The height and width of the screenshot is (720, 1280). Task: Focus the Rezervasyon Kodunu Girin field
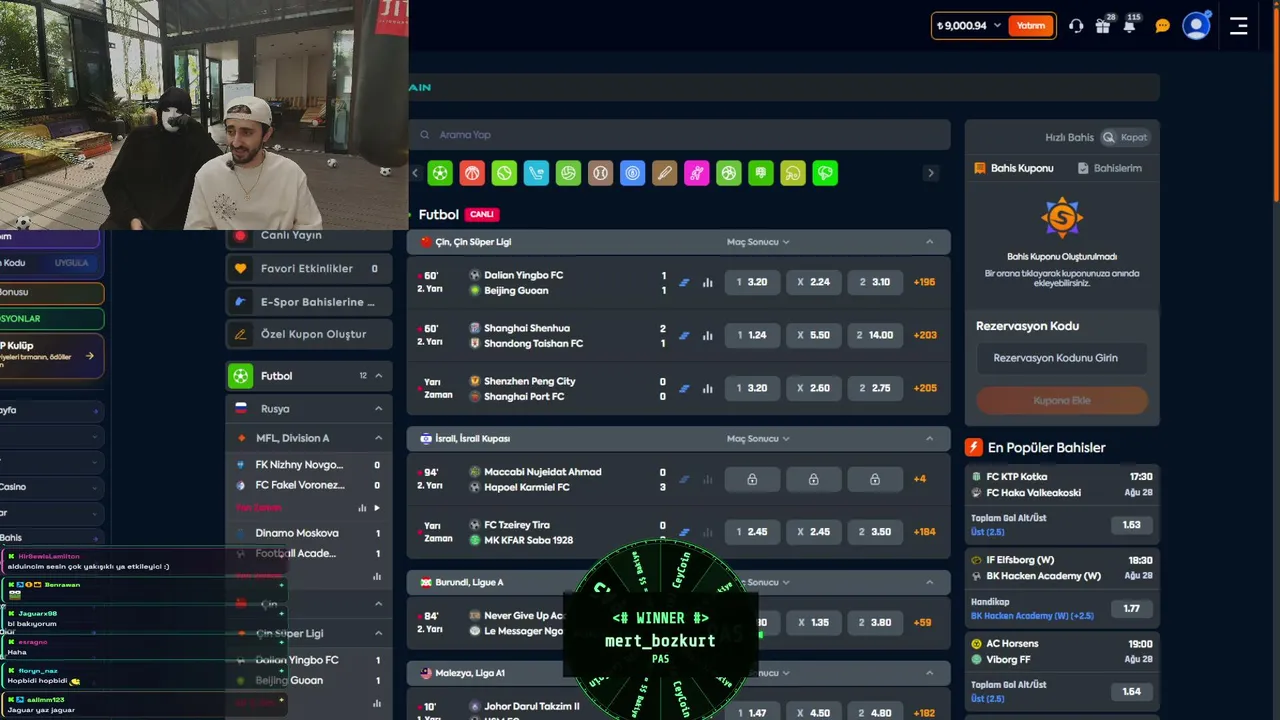tap(1062, 358)
